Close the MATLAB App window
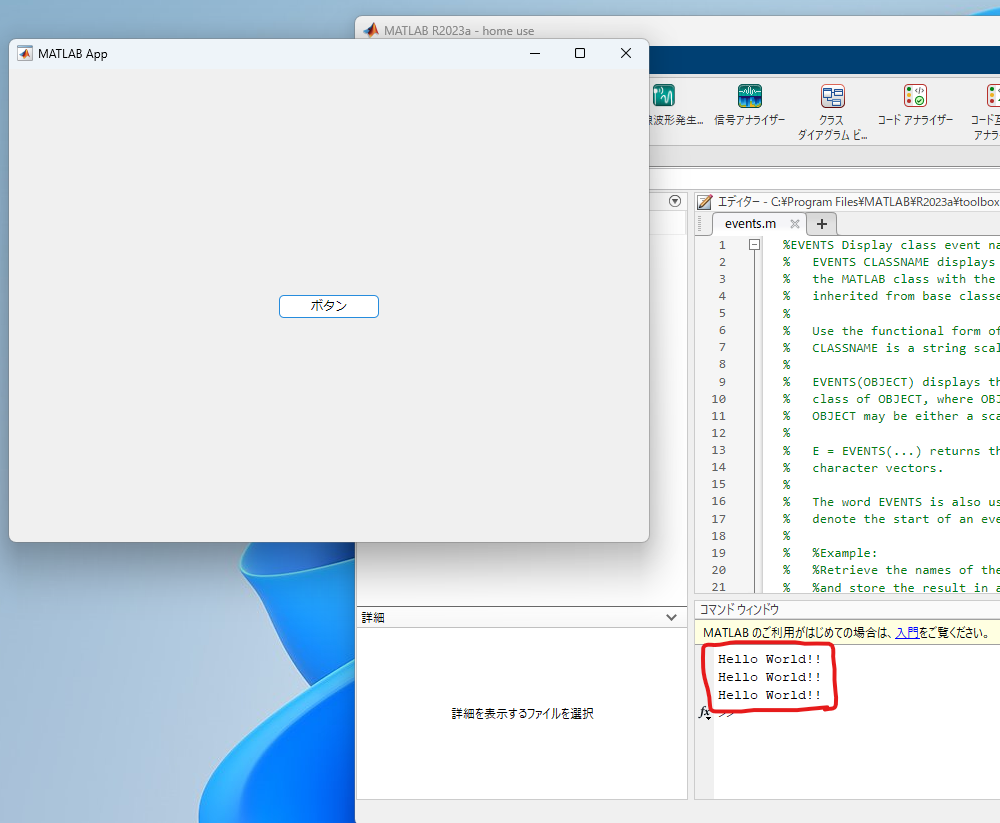Image resolution: width=1000 pixels, height=823 pixels. pyautogui.click(x=626, y=53)
